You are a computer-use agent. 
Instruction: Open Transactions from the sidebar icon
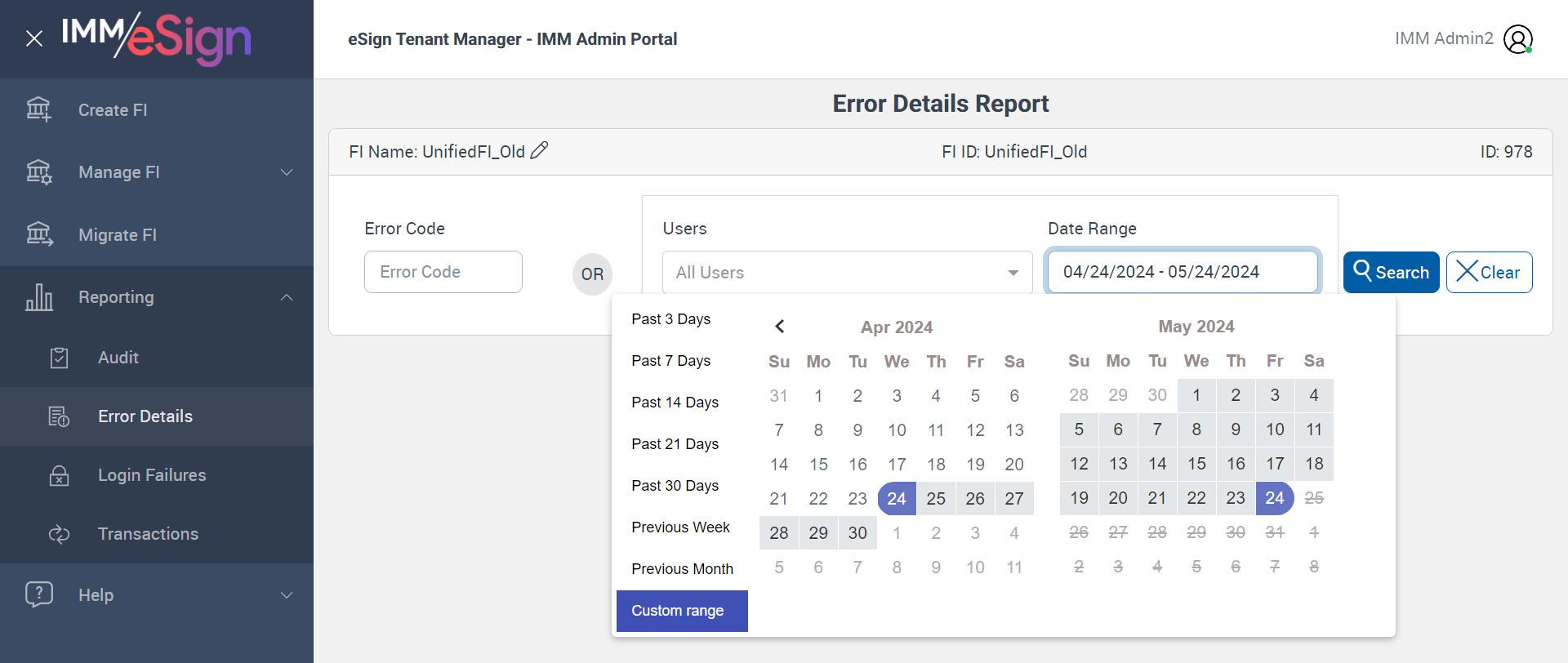(59, 534)
